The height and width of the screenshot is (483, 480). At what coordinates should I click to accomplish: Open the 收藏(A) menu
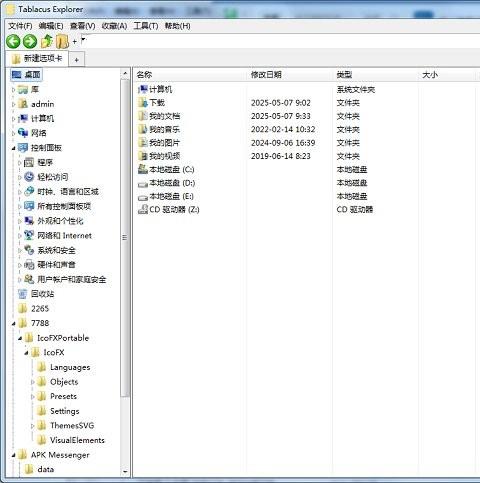pyautogui.click(x=114, y=26)
